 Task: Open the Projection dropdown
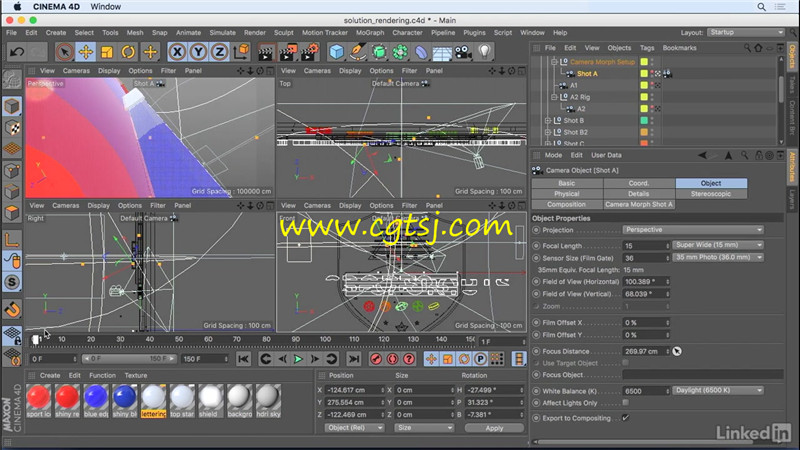click(x=693, y=230)
